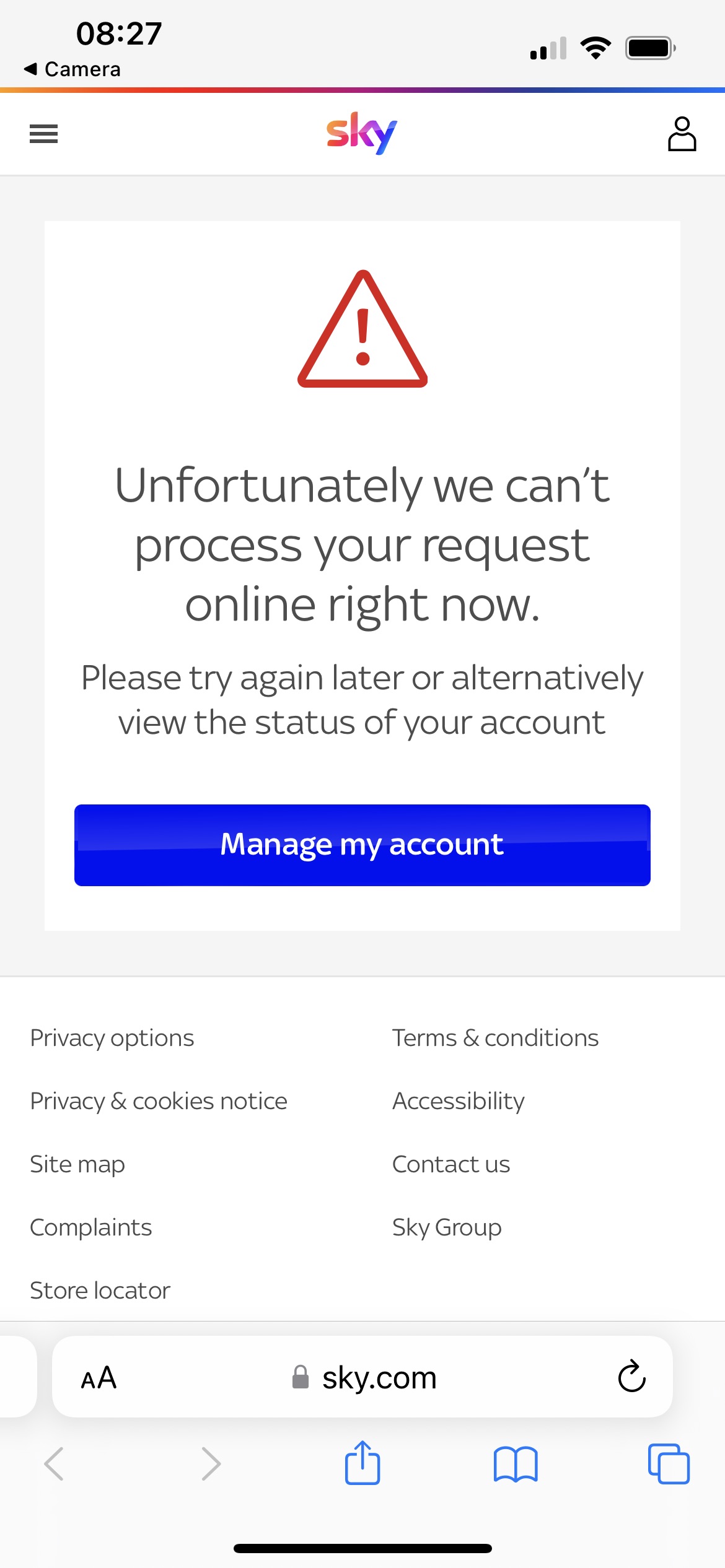Go back to previous page
This screenshot has height=1568, width=725.
click(x=54, y=1464)
